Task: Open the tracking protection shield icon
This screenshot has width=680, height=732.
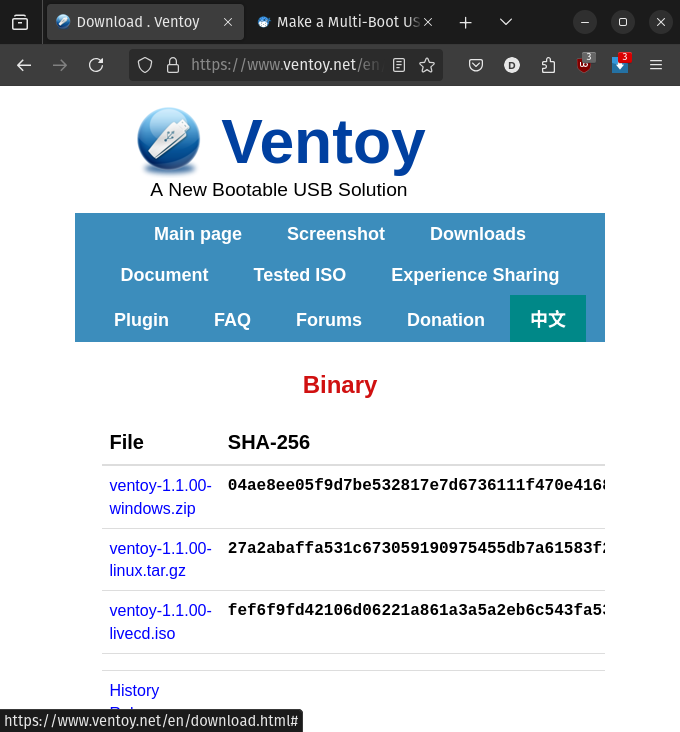Action: pyautogui.click(x=145, y=65)
